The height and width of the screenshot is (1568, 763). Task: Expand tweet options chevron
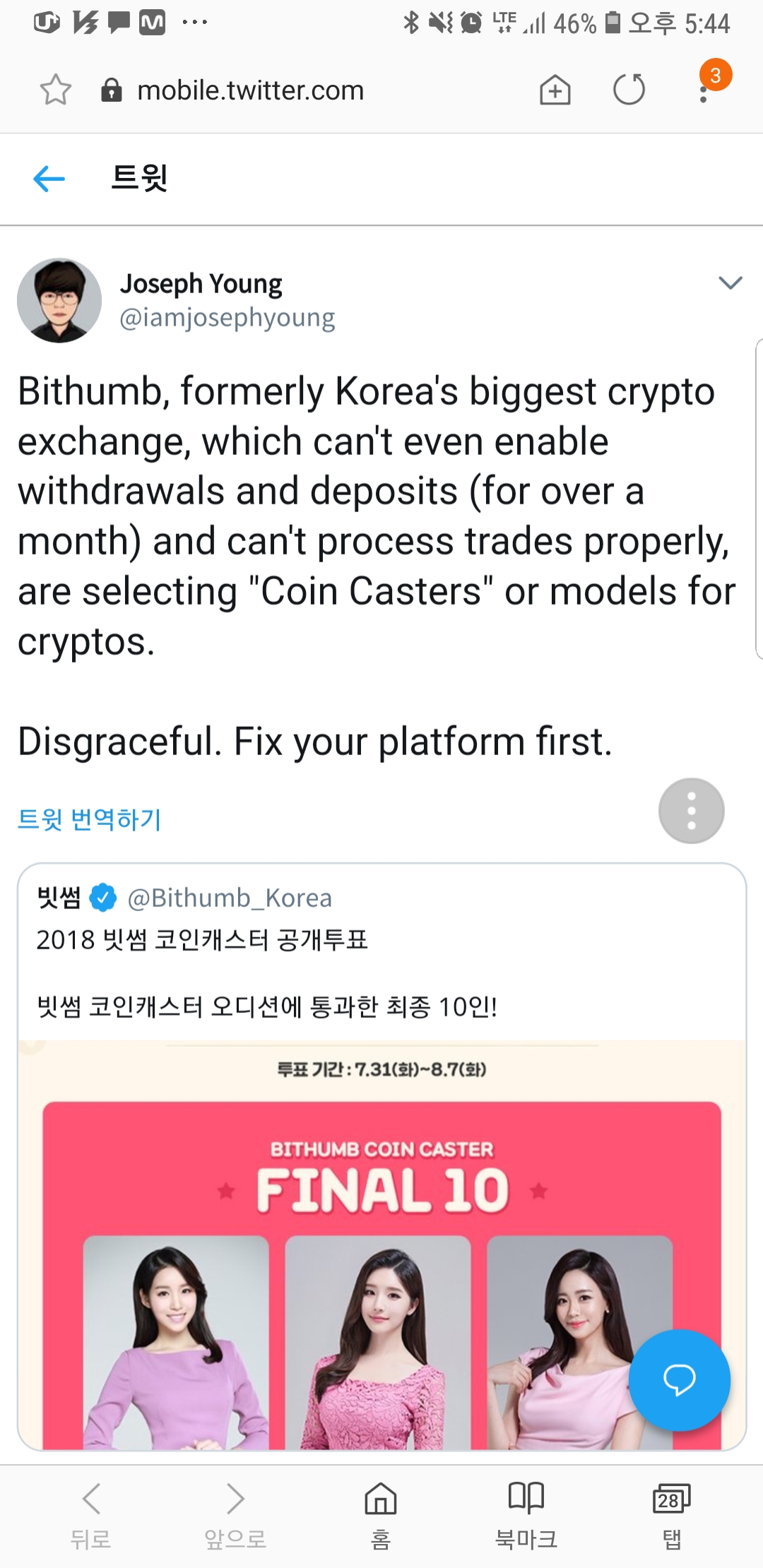[x=730, y=283]
